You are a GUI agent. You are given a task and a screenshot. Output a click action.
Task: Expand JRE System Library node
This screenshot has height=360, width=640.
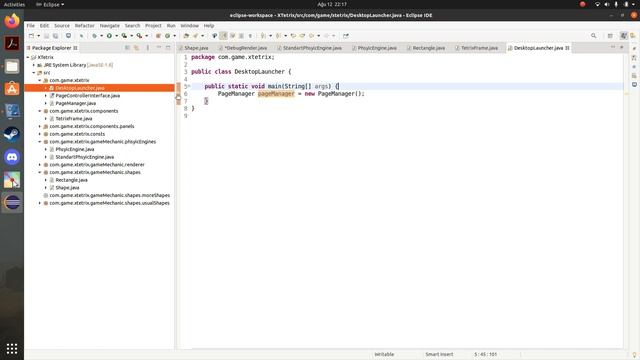pyautogui.click(x=34, y=65)
